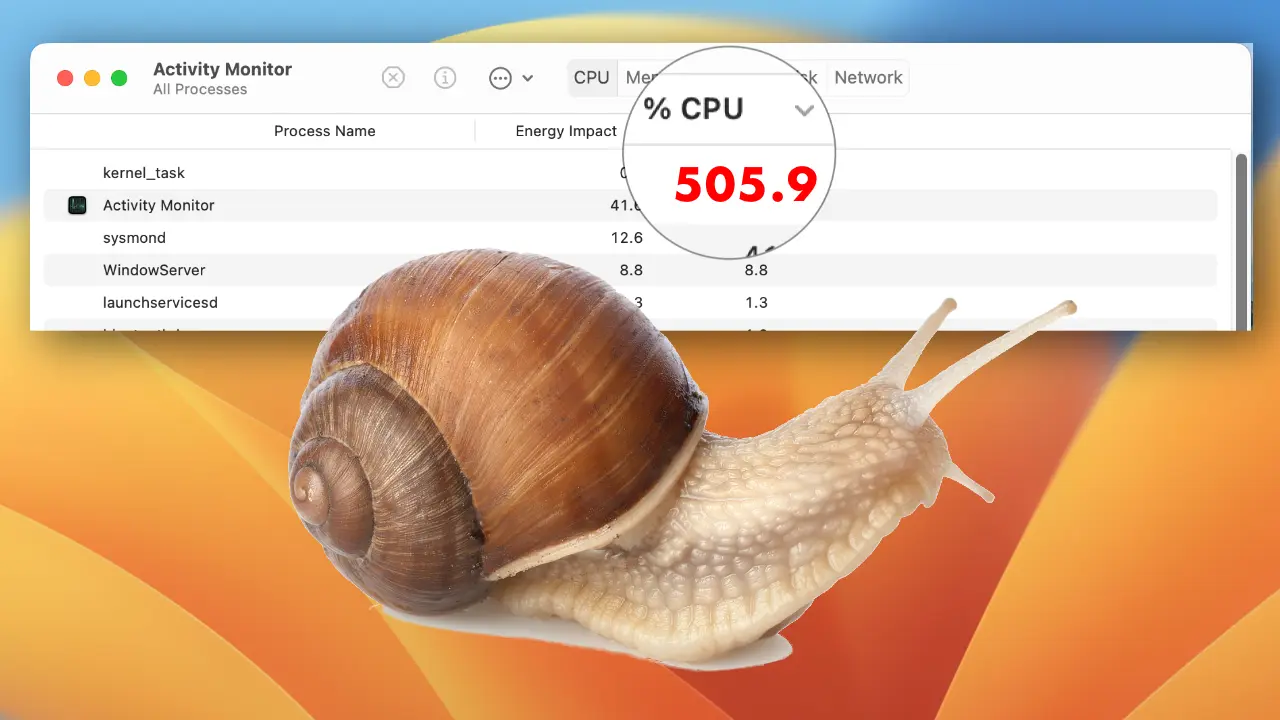Switch to the Network tab
Screen dimensions: 1280x720
click(x=868, y=78)
